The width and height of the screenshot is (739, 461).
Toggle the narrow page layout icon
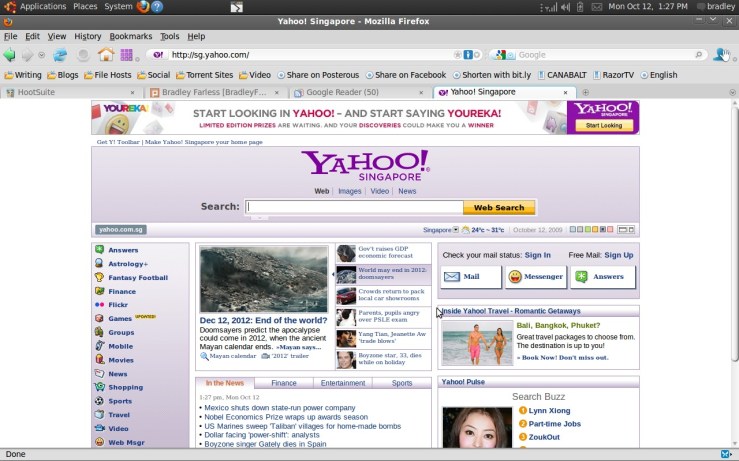tap(633, 229)
